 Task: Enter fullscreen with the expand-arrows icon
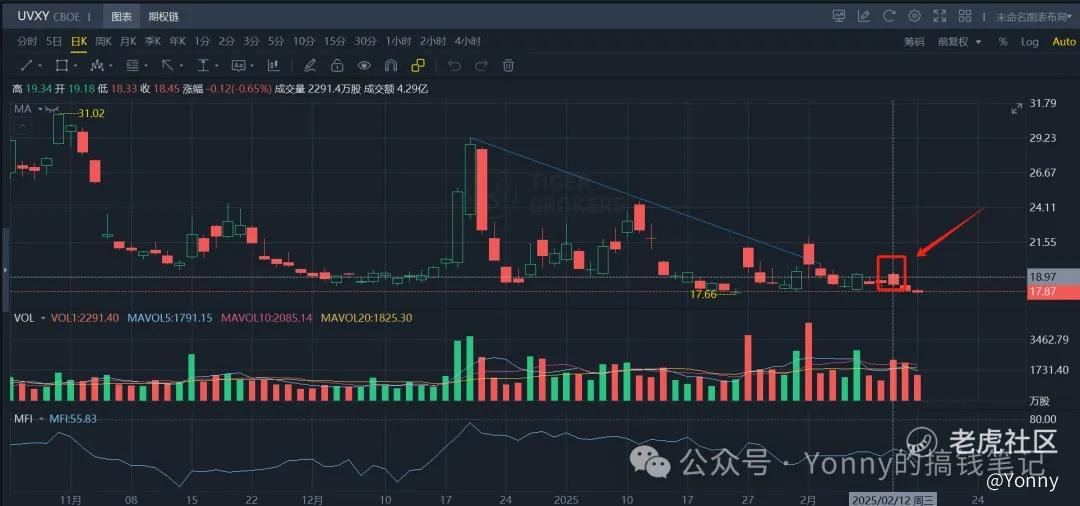coord(939,16)
